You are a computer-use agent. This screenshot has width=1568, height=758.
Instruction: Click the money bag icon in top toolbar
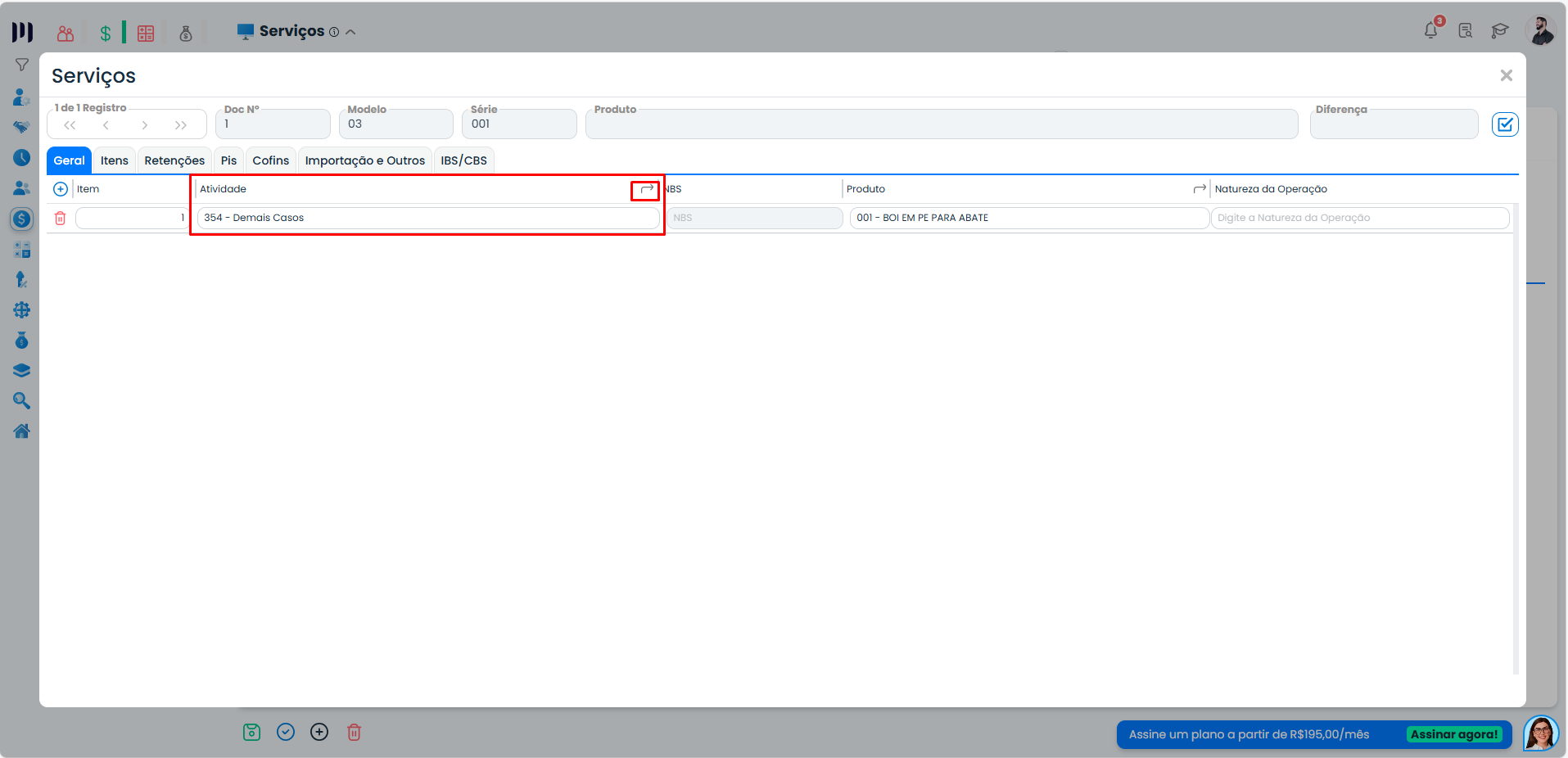coord(186,33)
